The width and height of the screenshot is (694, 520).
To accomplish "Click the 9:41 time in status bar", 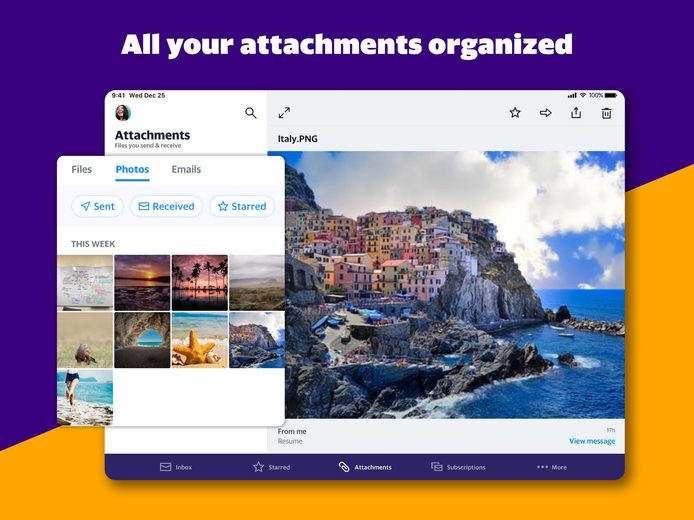I will click(119, 95).
